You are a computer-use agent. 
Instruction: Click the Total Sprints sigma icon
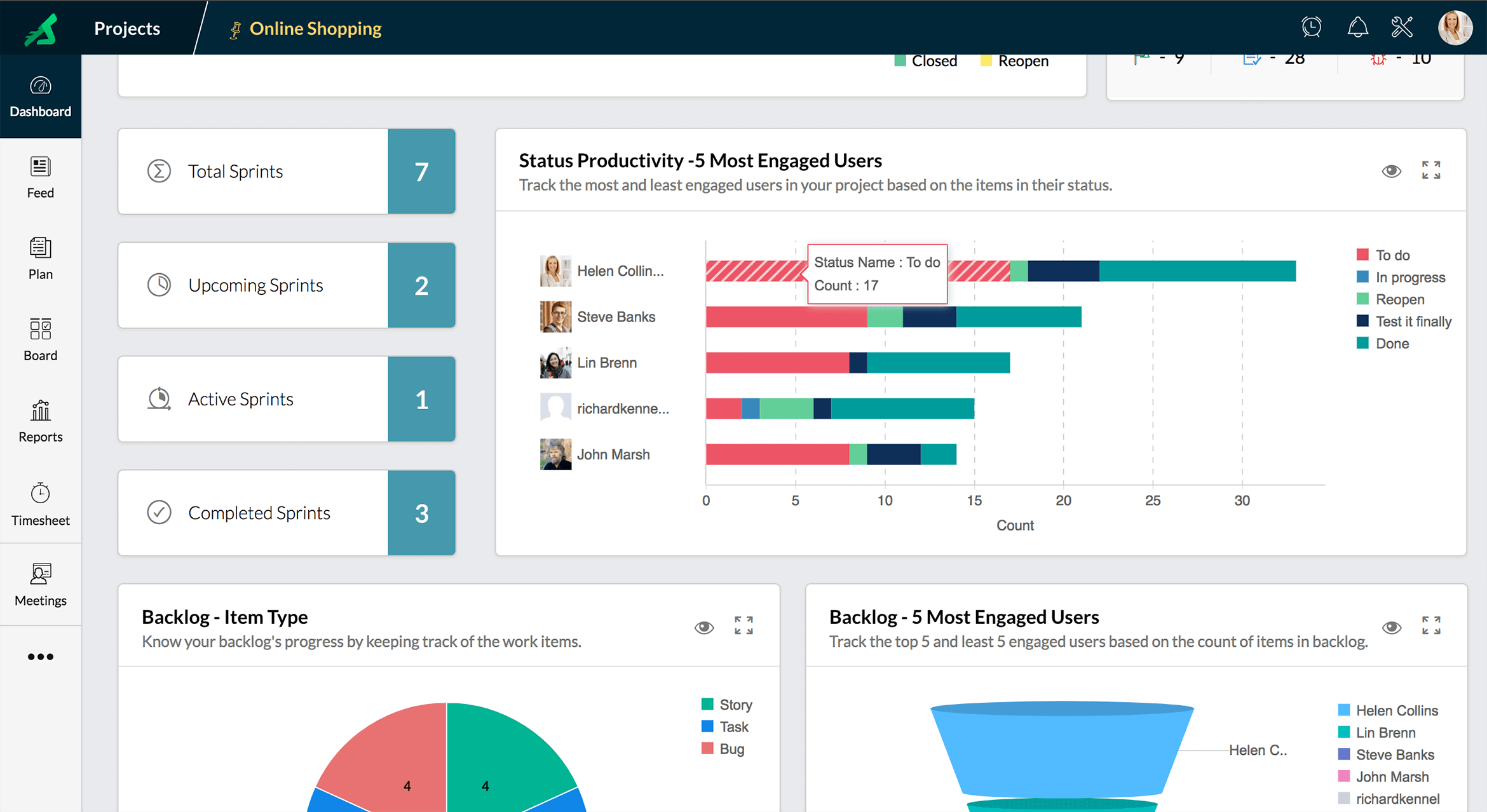pos(159,171)
